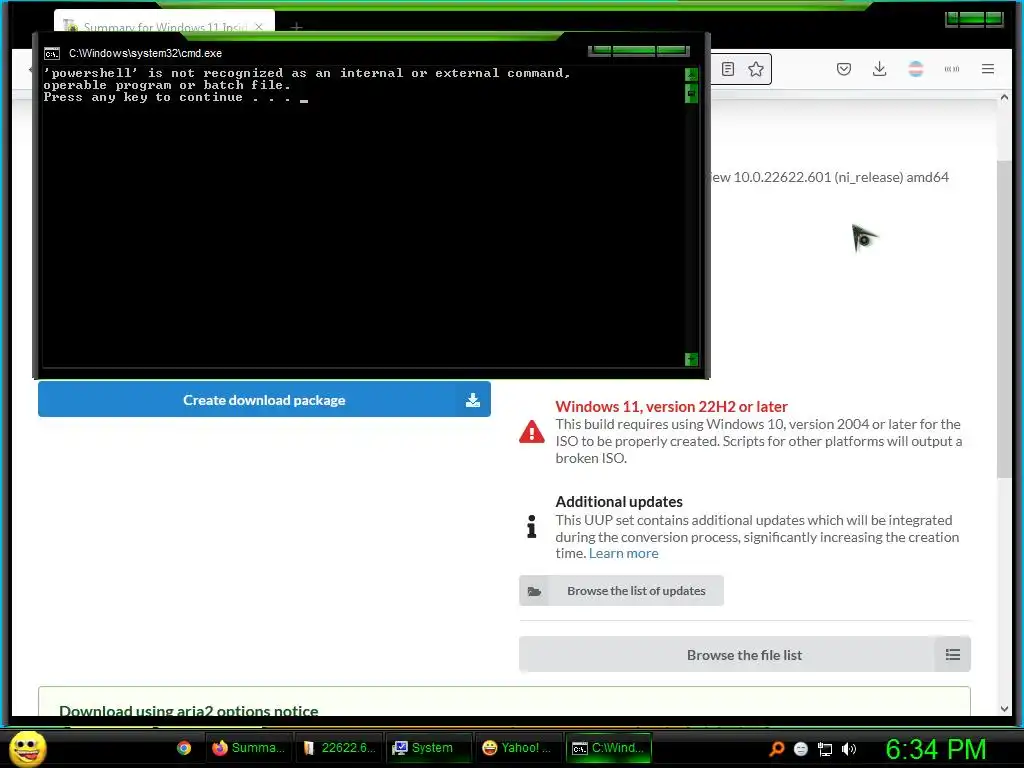
Task: Switch to Firefox Summa... taskbar button
Action: pyautogui.click(x=249, y=748)
